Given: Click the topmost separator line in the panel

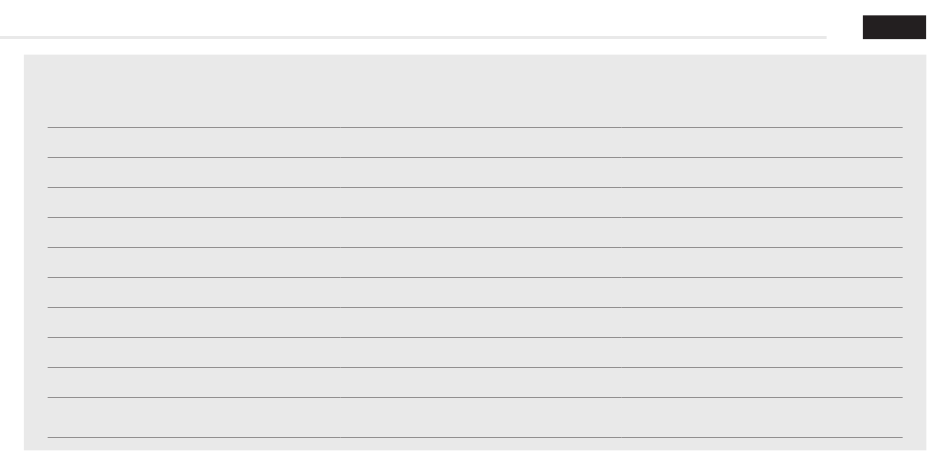Looking at the screenshot, I should (474, 127).
